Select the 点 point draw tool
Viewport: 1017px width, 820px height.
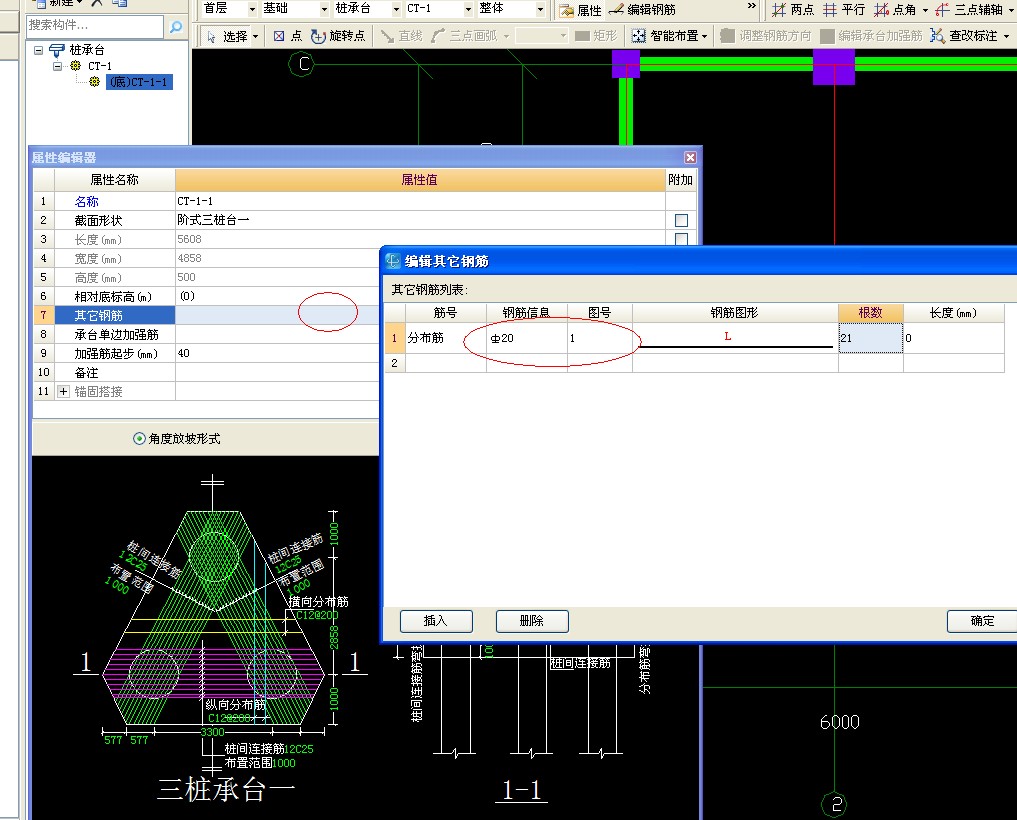[x=288, y=36]
